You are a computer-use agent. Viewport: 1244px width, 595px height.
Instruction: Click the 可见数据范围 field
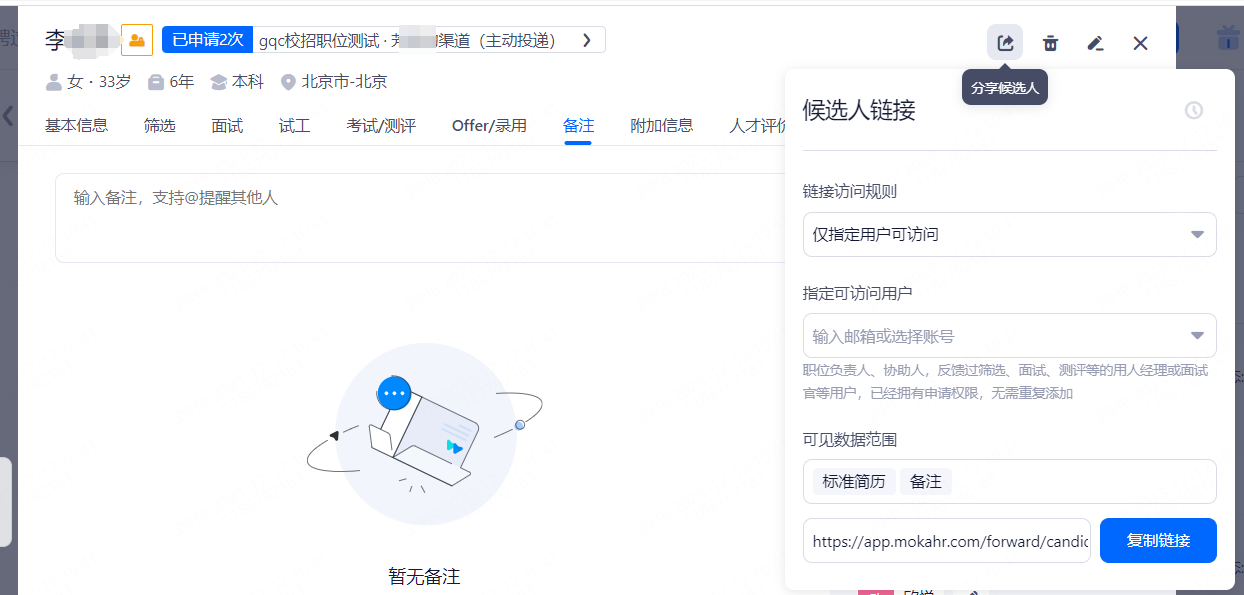pyautogui.click(x=1009, y=481)
